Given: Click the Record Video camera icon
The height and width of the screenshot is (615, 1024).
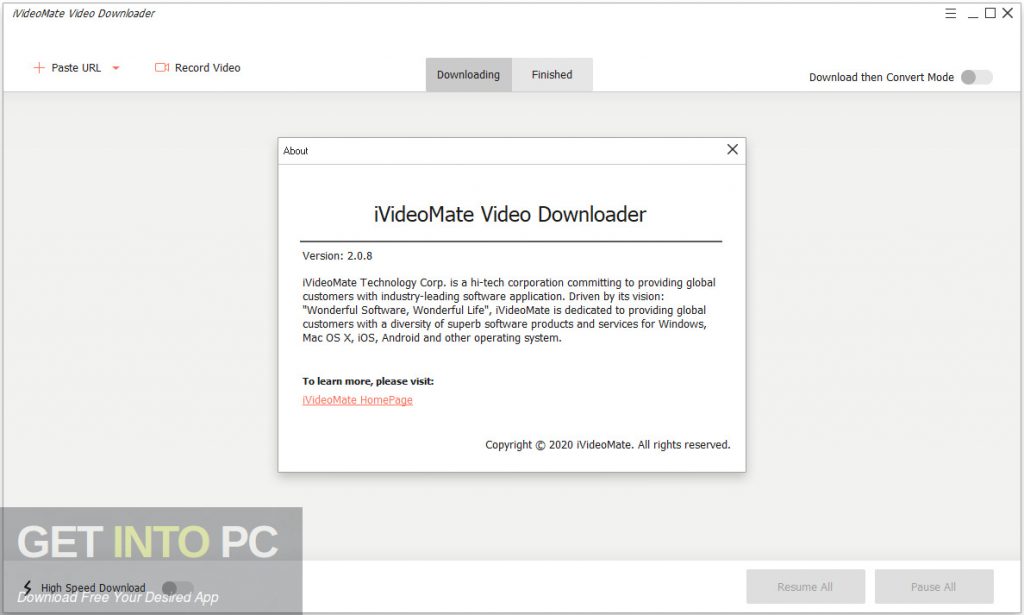Looking at the screenshot, I should [162, 67].
